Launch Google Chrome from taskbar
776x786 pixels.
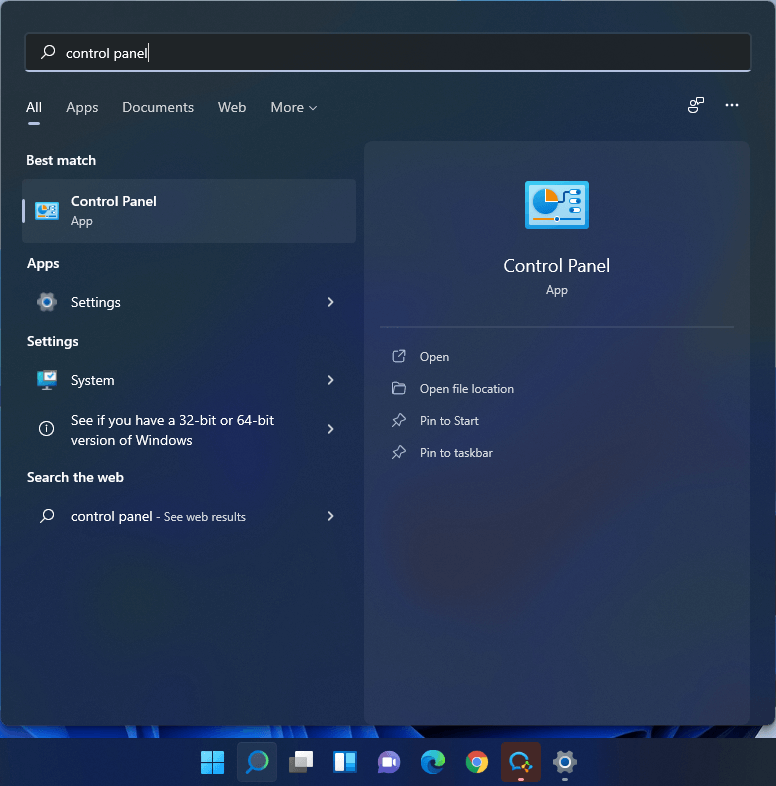[477, 762]
